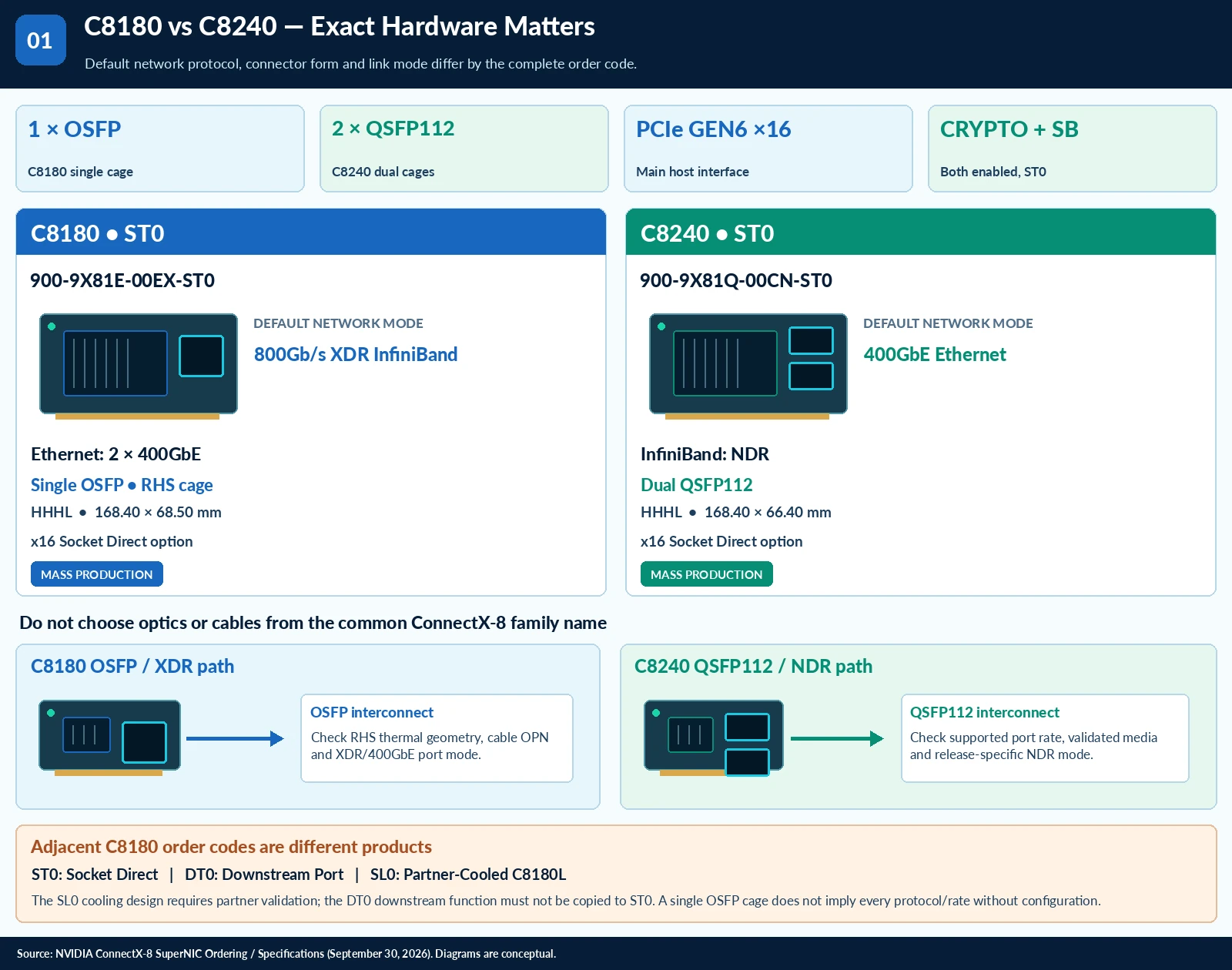Viewport: 1232px width, 970px height.
Task: Click the "Dual QSFP112" line
Action: pos(697,485)
